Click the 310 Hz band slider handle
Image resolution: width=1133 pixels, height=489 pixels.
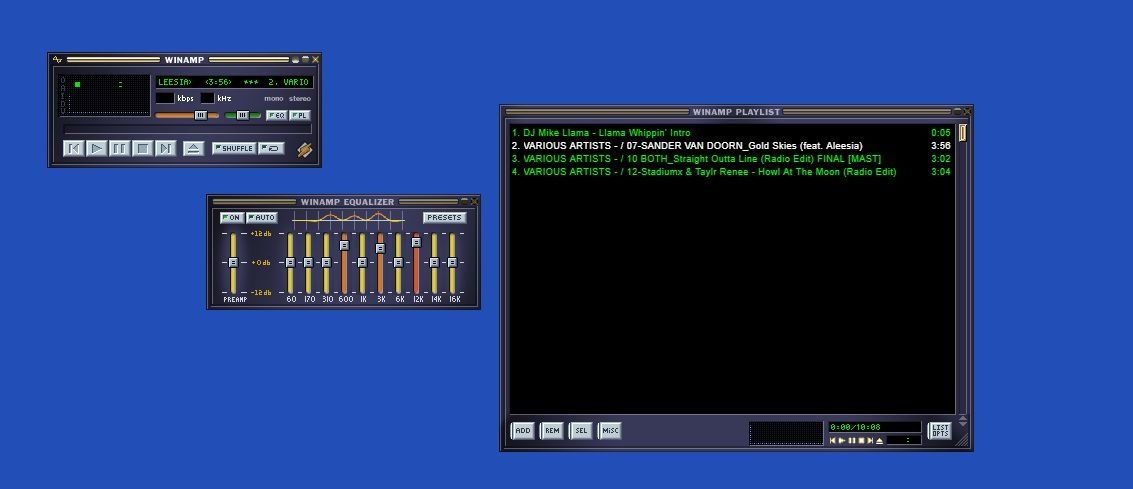tap(327, 263)
